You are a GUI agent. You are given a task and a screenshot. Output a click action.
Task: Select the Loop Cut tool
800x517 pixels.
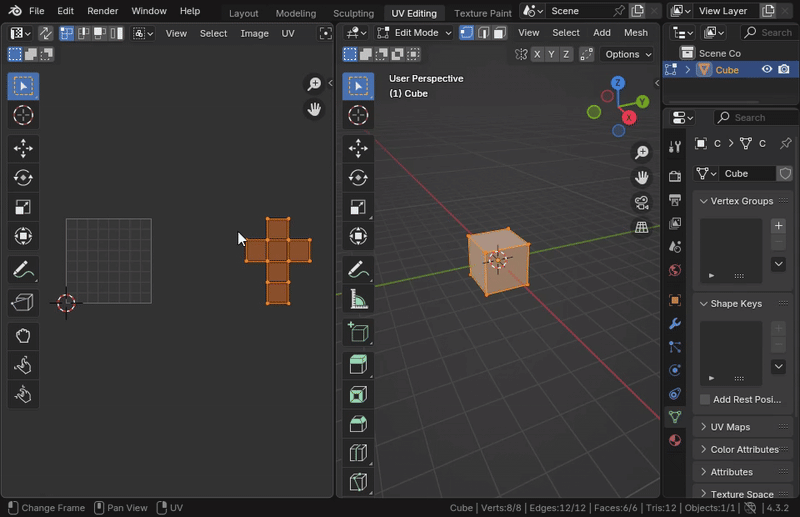(x=358, y=453)
